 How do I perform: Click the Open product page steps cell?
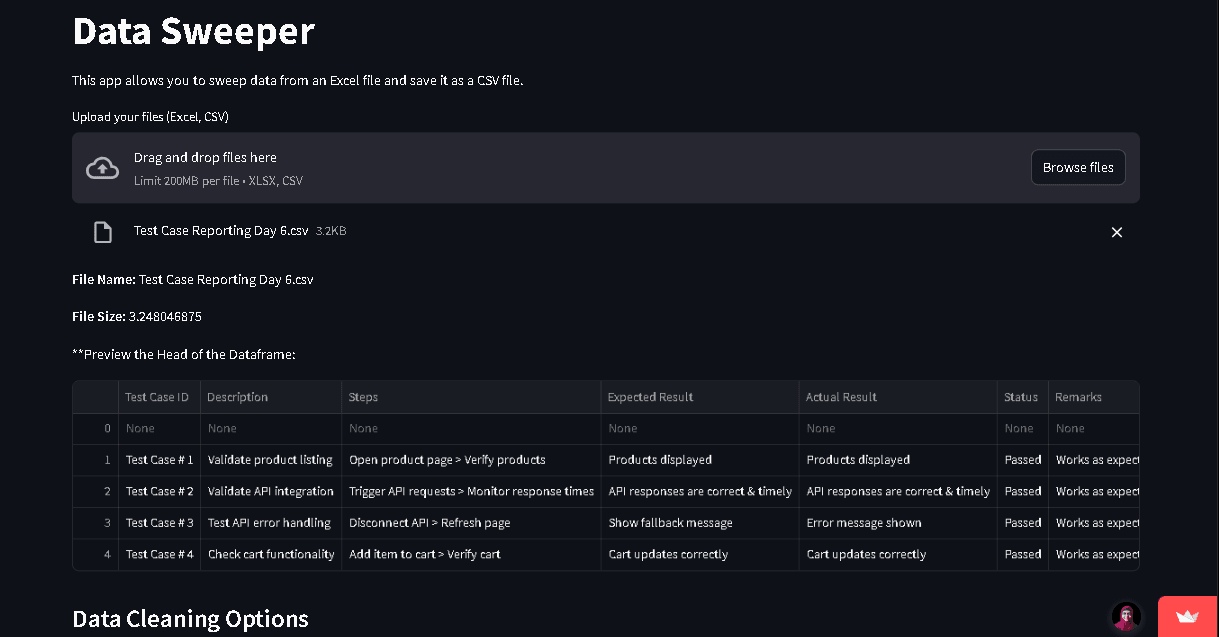click(471, 460)
